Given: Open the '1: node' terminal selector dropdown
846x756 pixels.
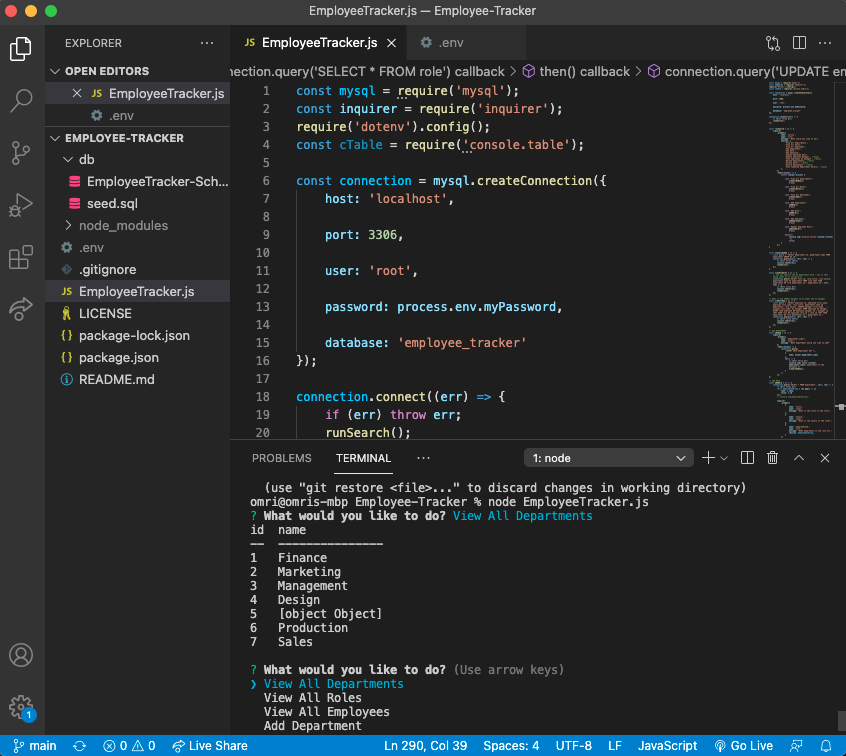Looking at the screenshot, I should point(608,457).
